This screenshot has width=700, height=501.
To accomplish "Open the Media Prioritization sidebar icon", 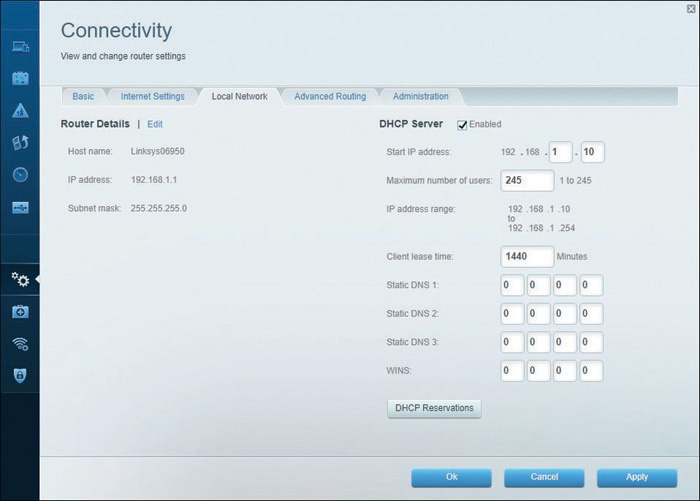I will pyautogui.click(x=20, y=142).
